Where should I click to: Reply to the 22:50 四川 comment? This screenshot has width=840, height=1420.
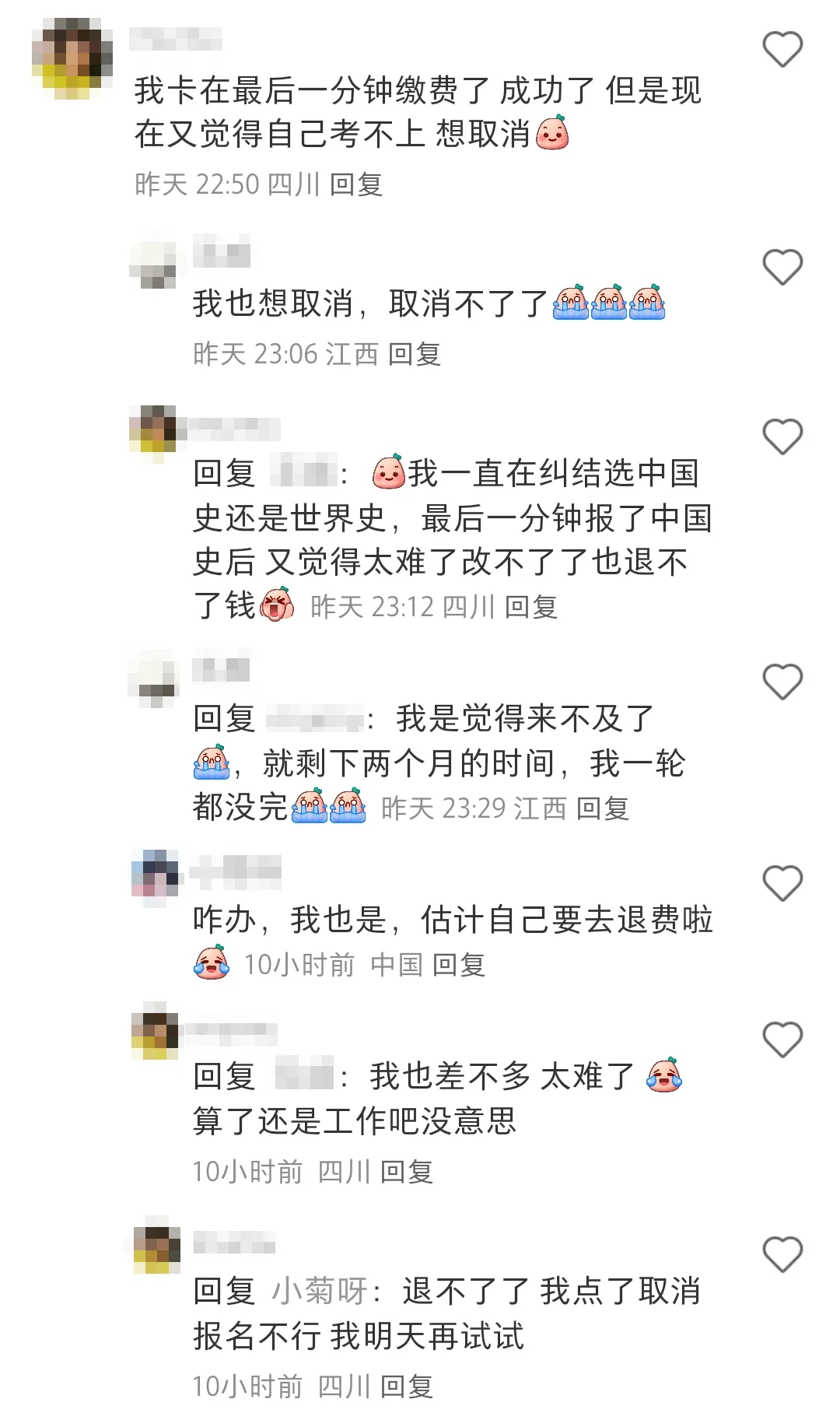point(356,184)
